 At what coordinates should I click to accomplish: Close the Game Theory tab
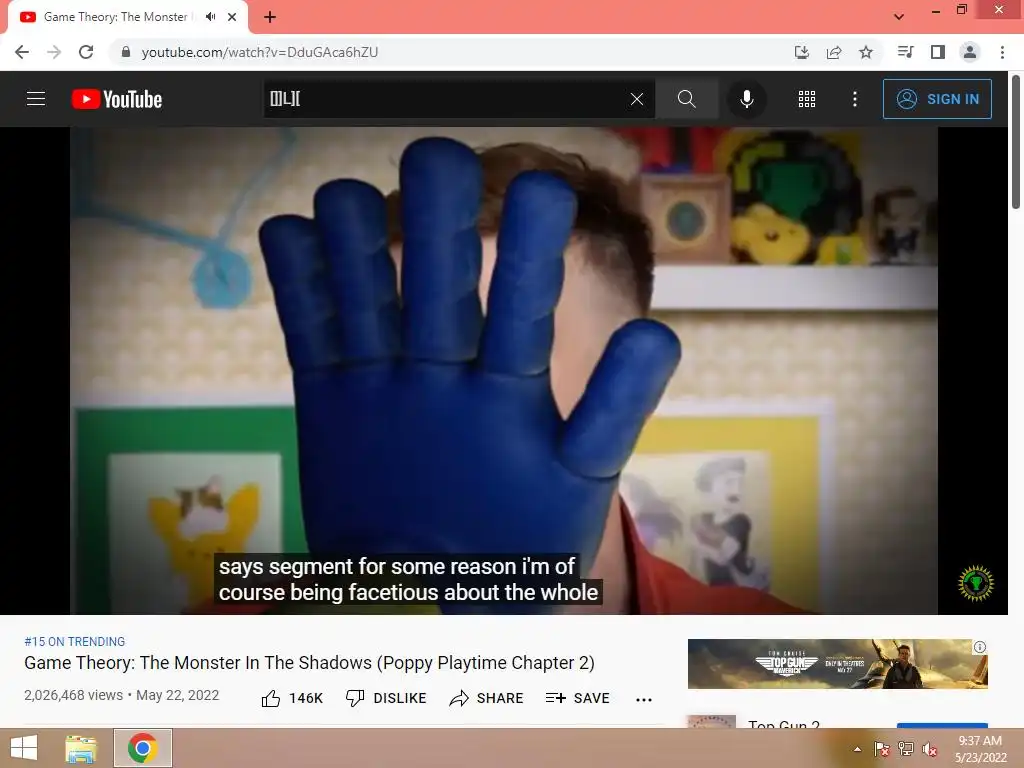tap(232, 17)
